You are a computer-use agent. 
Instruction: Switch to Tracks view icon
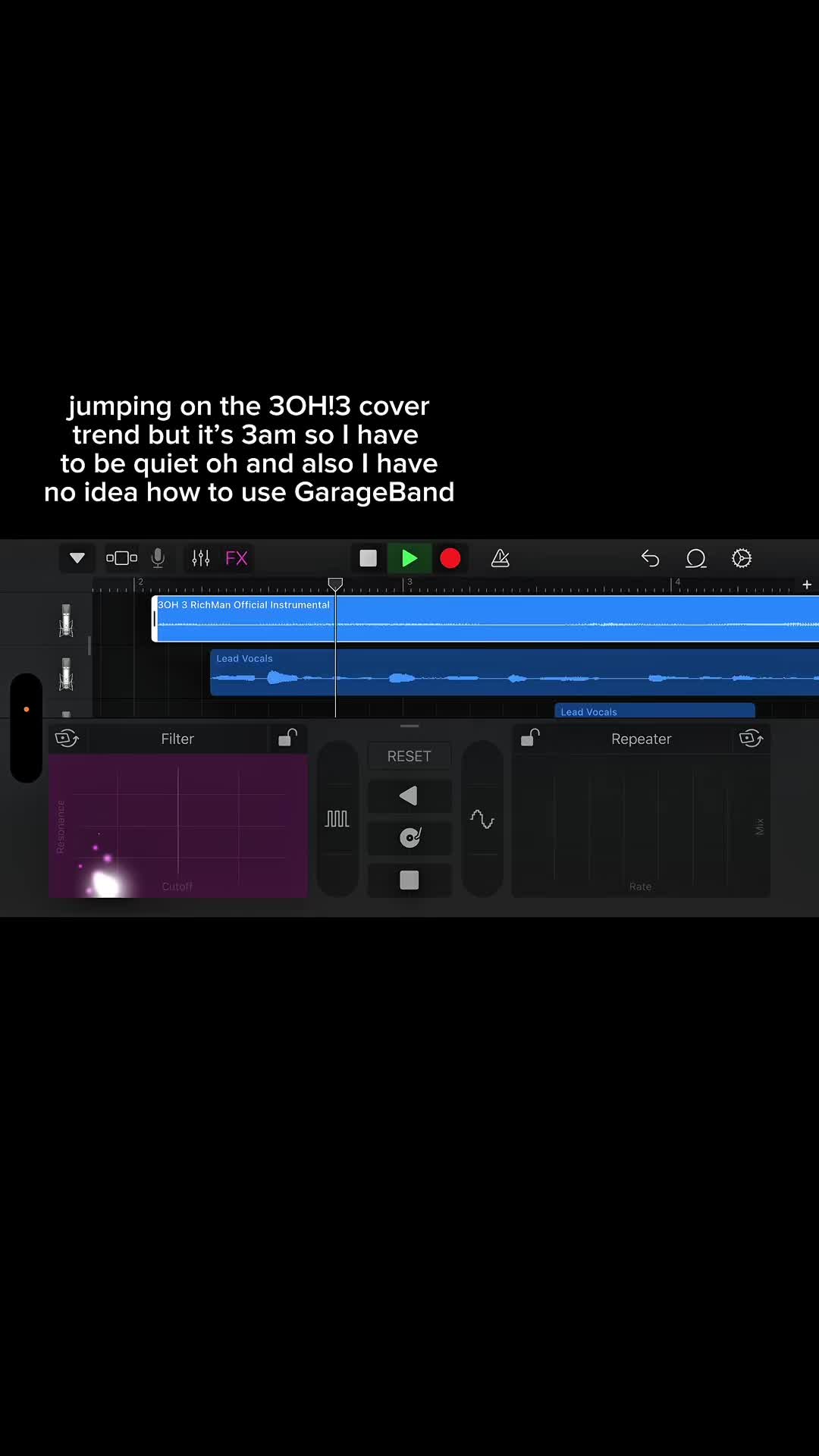click(121, 558)
